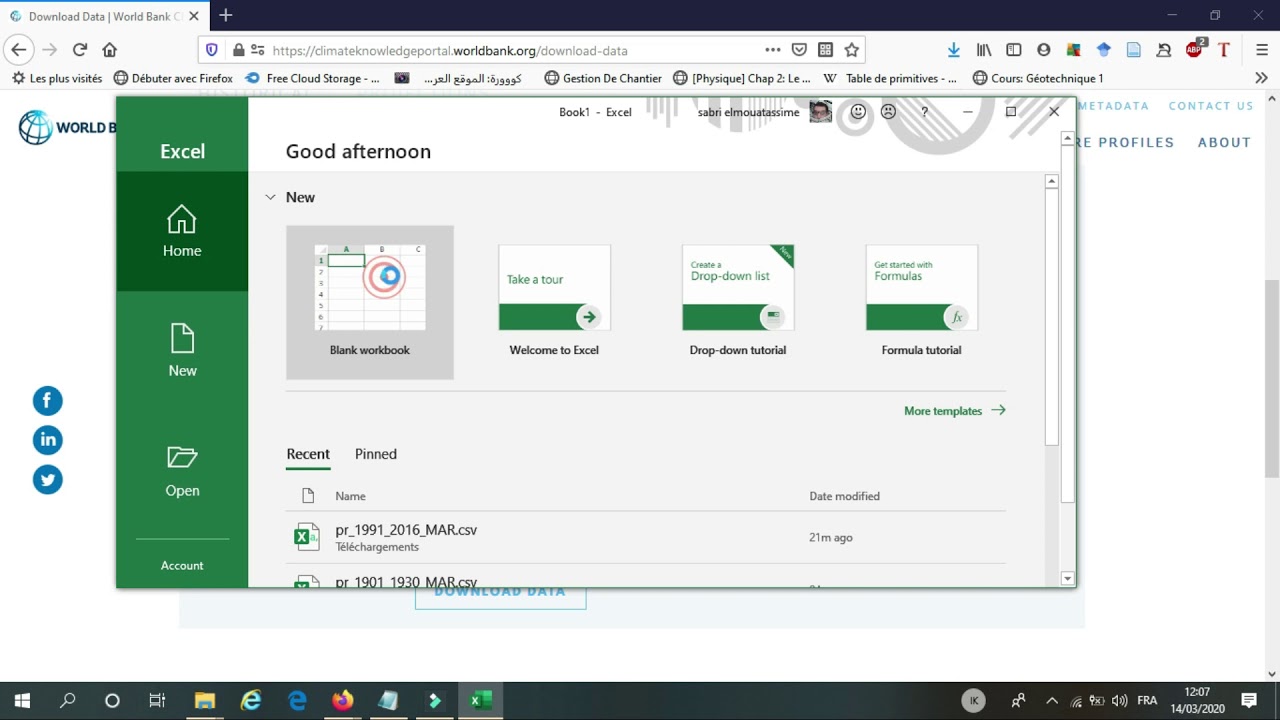The width and height of the screenshot is (1280, 720).
Task: Open Firefox library icon
Action: pos(984,50)
